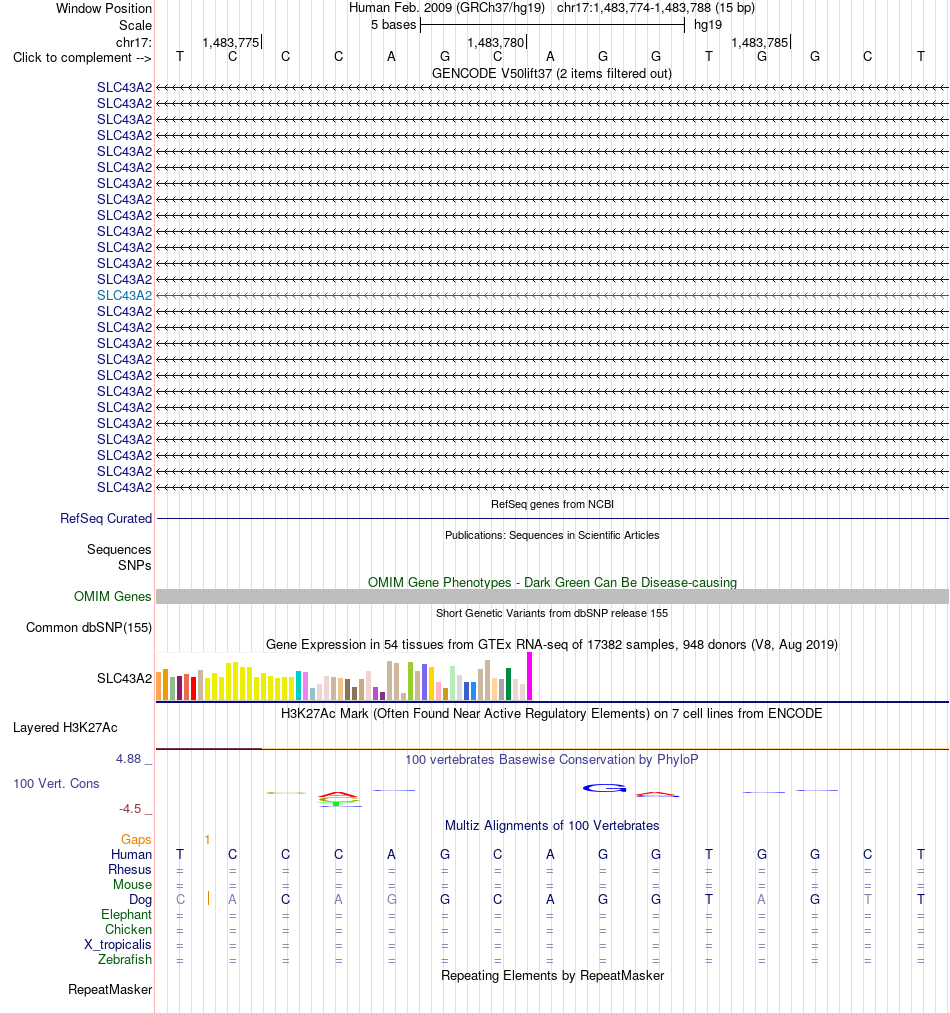Click the Elephant species label
Viewport: 950px width, 1013px height.
tap(126, 914)
